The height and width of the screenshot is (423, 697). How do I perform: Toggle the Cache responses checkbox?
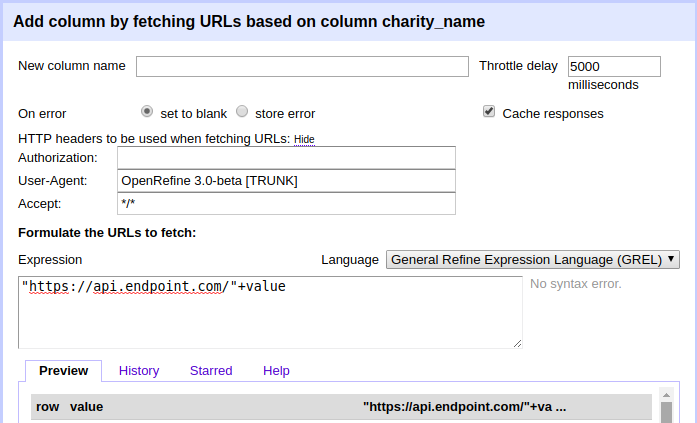[489, 112]
